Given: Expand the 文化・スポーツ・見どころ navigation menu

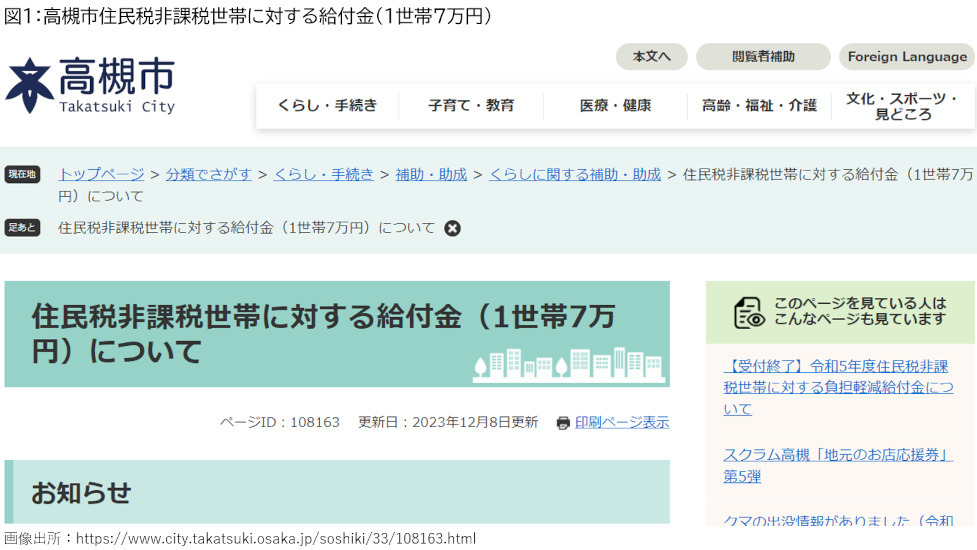Looking at the screenshot, I should (x=902, y=106).
